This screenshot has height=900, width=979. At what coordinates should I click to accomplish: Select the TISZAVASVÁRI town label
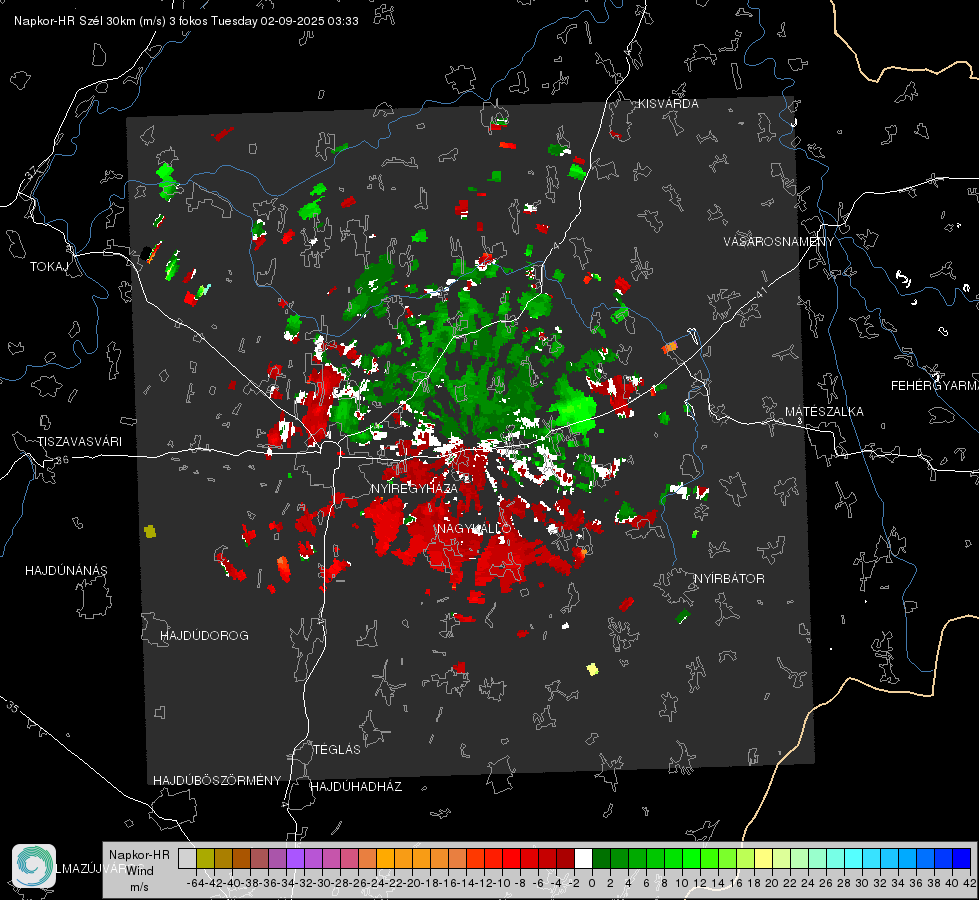point(79,442)
